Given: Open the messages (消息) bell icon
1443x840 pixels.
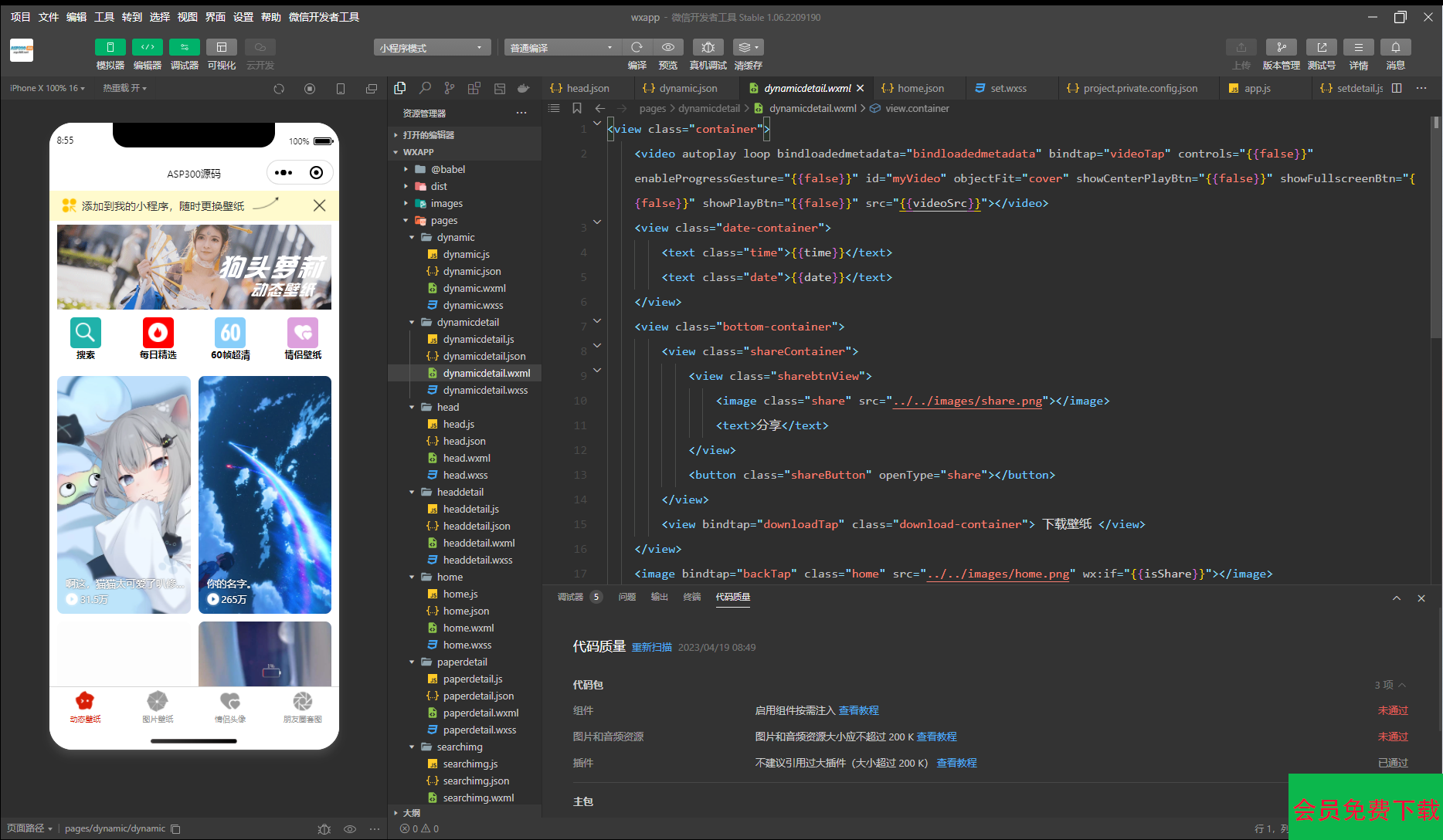Looking at the screenshot, I should pyautogui.click(x=1395, y=48).
